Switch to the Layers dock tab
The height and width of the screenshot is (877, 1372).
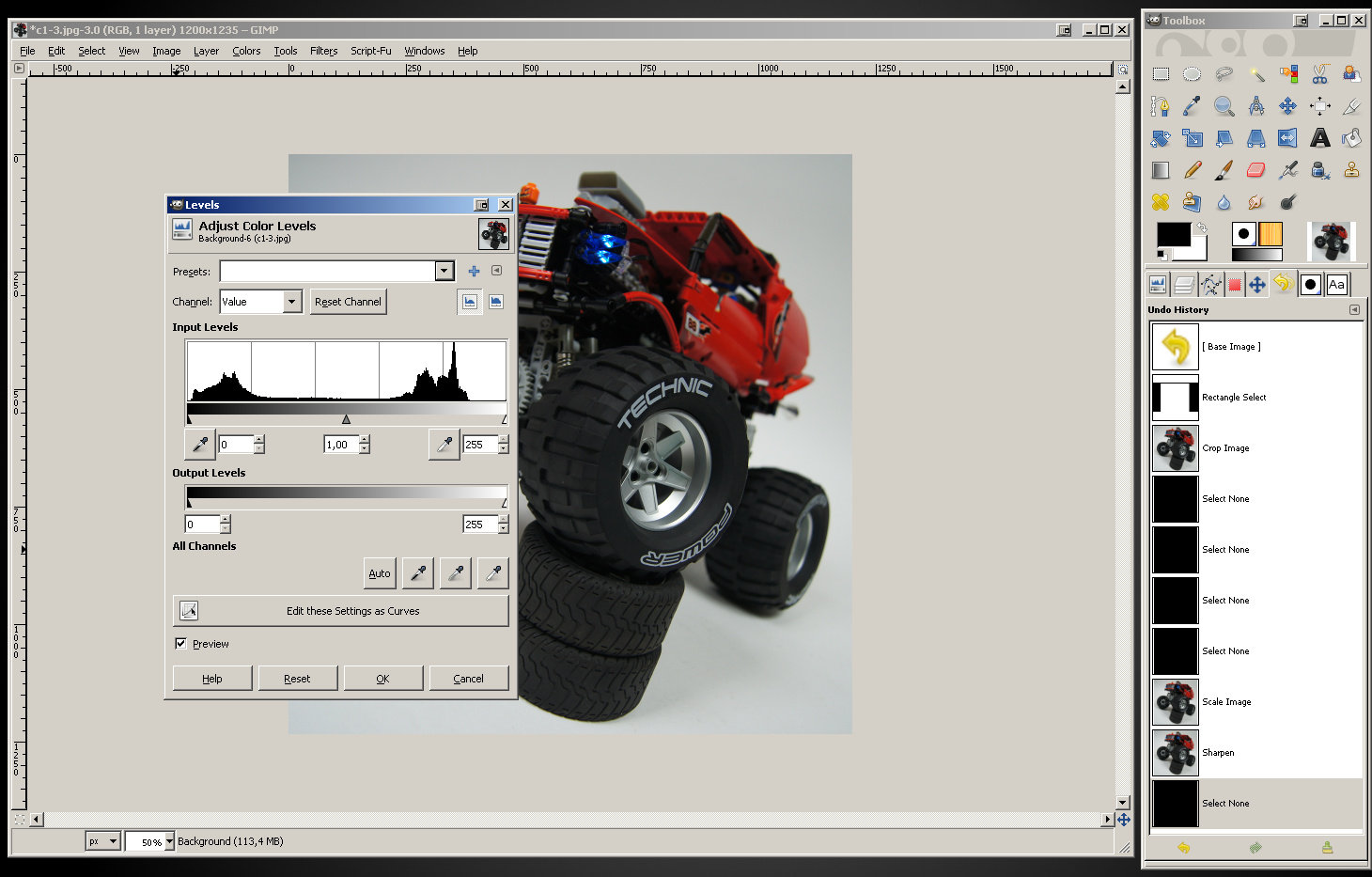1184,284
